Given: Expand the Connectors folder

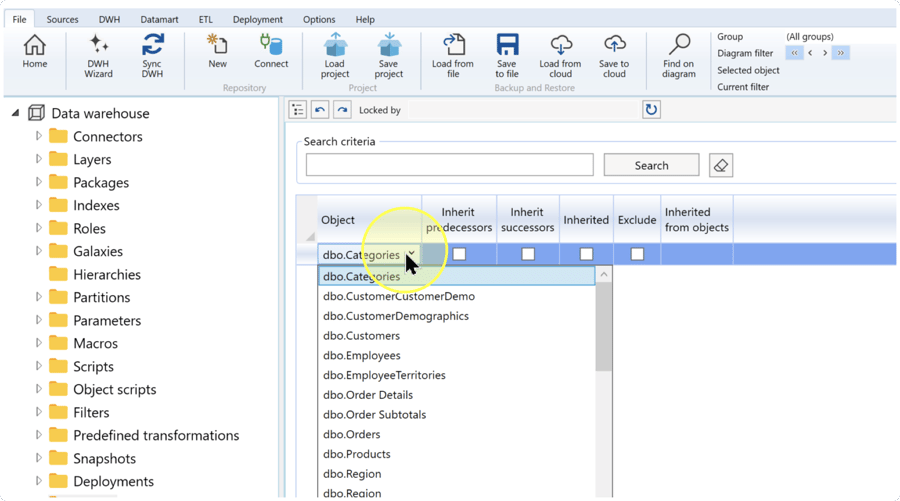Looking at the screenshot, I should (38, 136).
